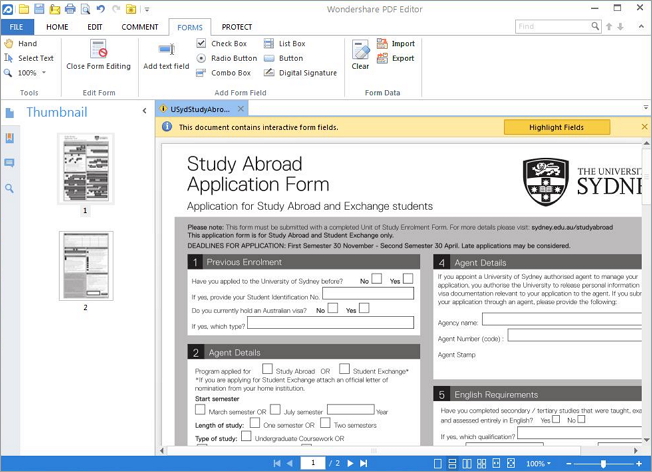Tick the March semester checkbox
Viewport: 652px width, 472px height.
tap(200, 409)
